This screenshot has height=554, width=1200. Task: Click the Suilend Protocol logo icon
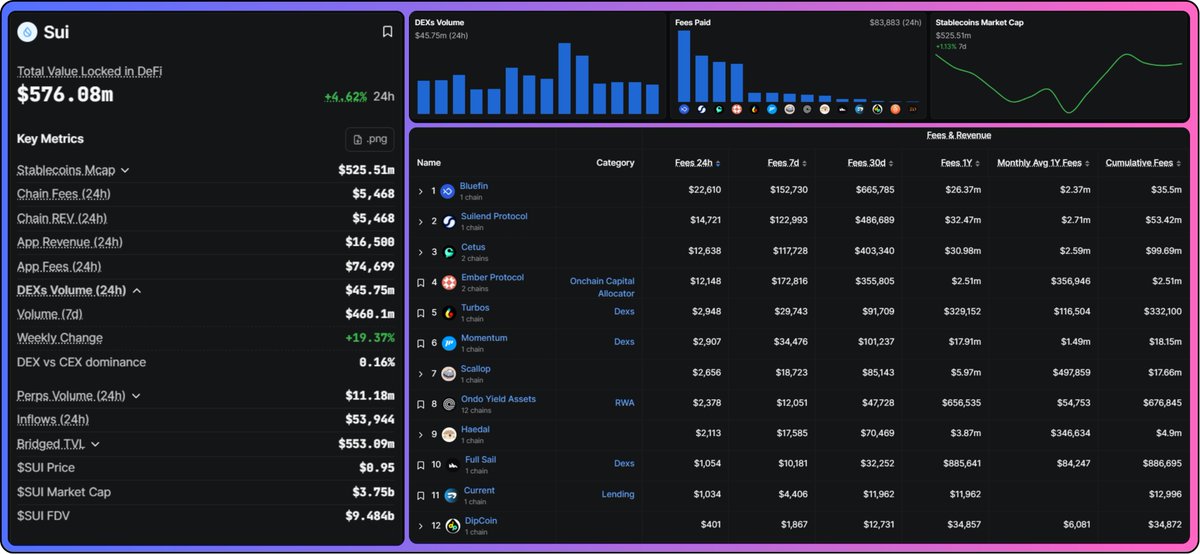point(447,222)
